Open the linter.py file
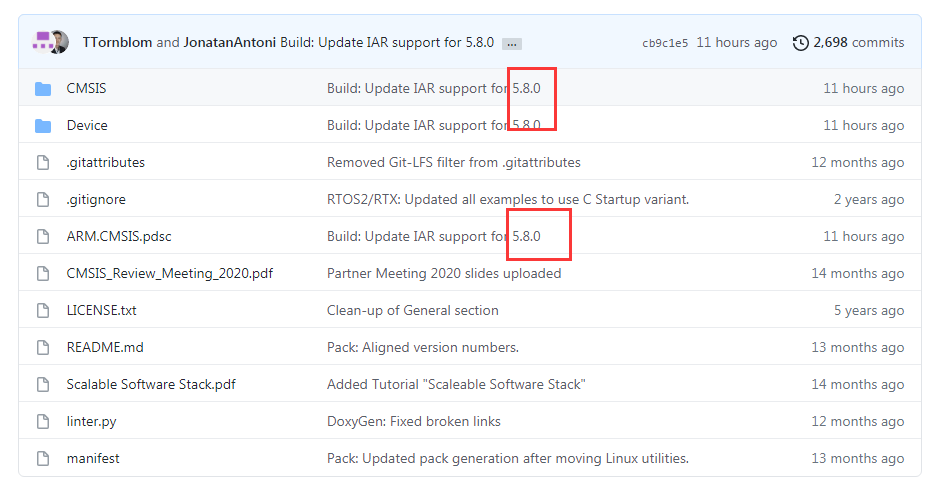This screenshot has width=938, height=491. coord(91,422)
